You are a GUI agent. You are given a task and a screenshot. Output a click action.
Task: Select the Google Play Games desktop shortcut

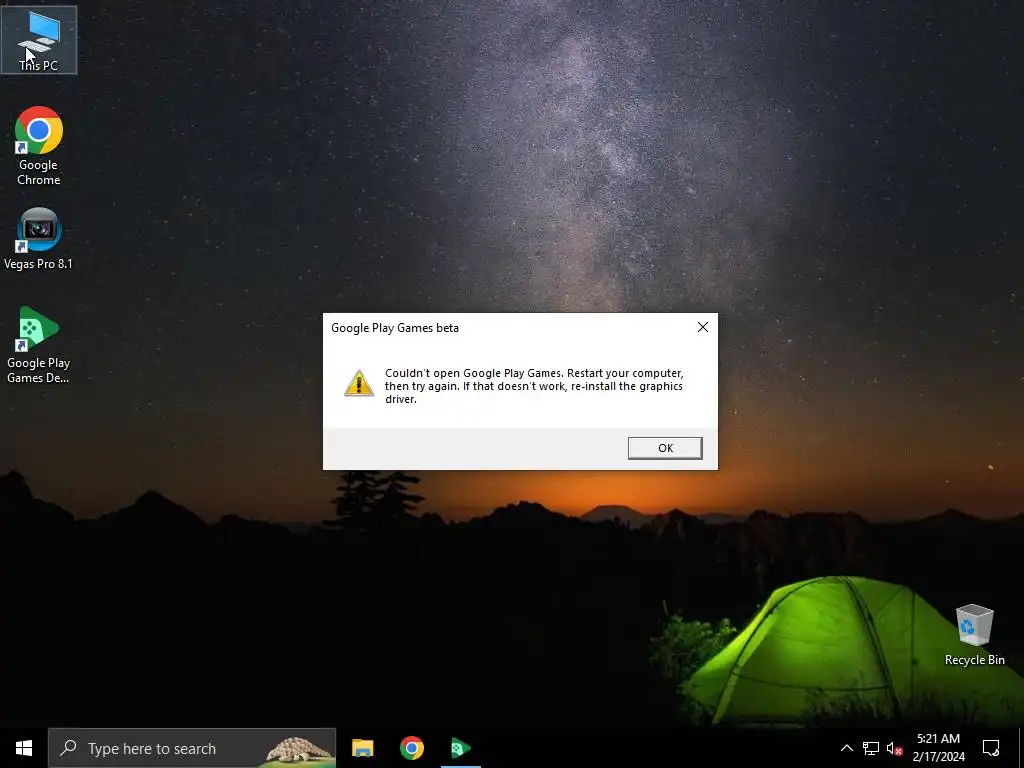39,345
